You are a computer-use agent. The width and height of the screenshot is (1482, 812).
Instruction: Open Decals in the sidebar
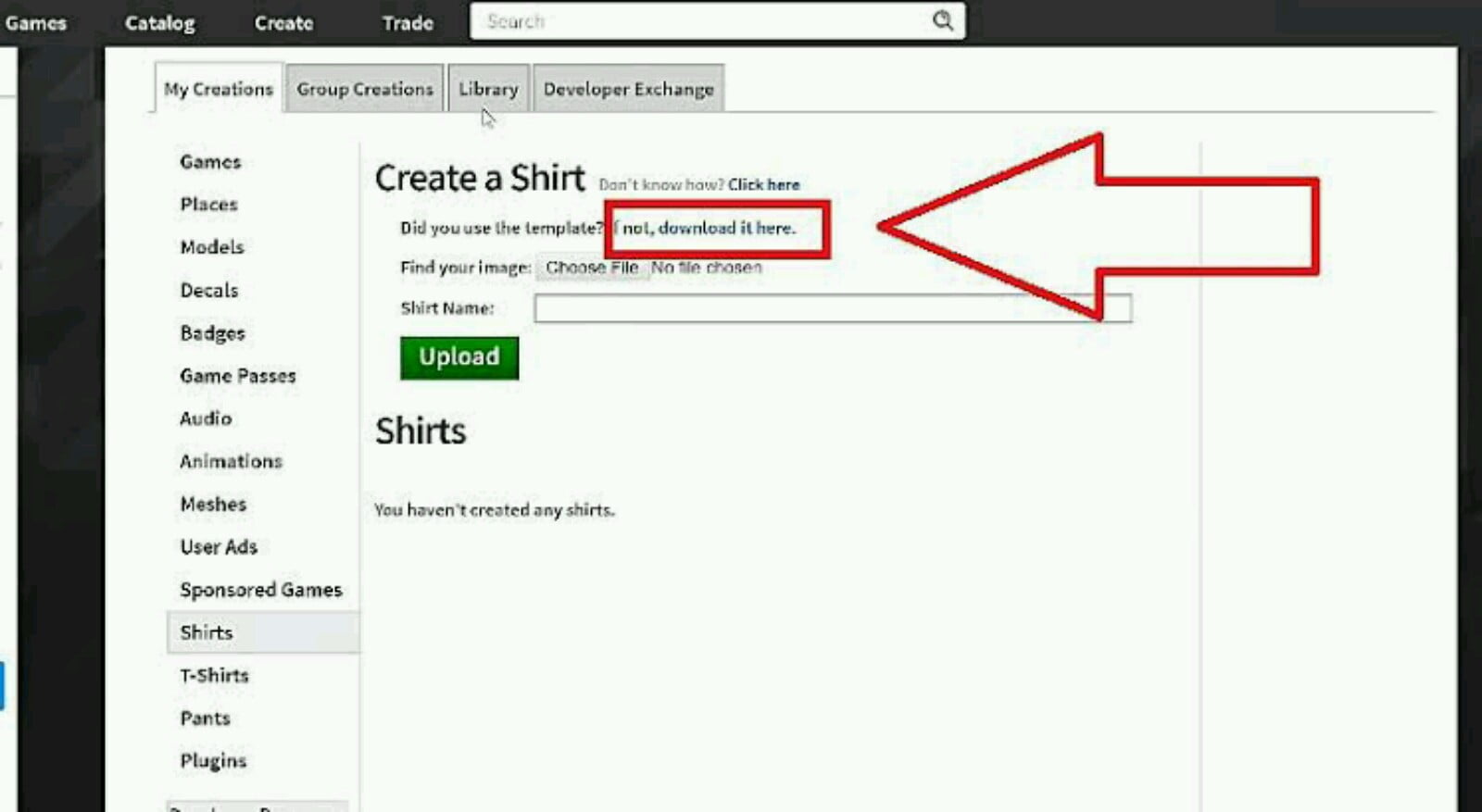[209, 291]
